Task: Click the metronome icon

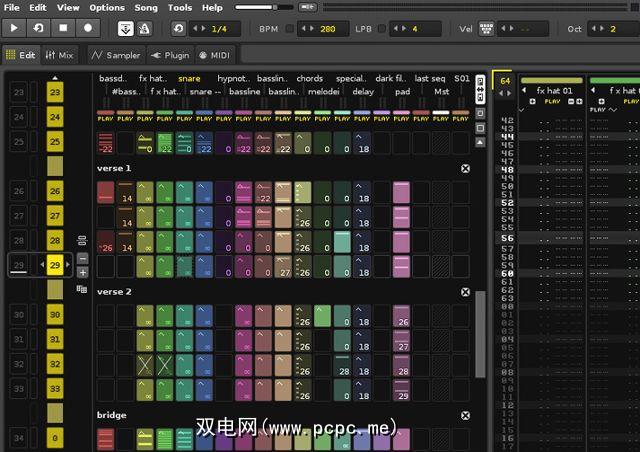Action: (146, 28)
